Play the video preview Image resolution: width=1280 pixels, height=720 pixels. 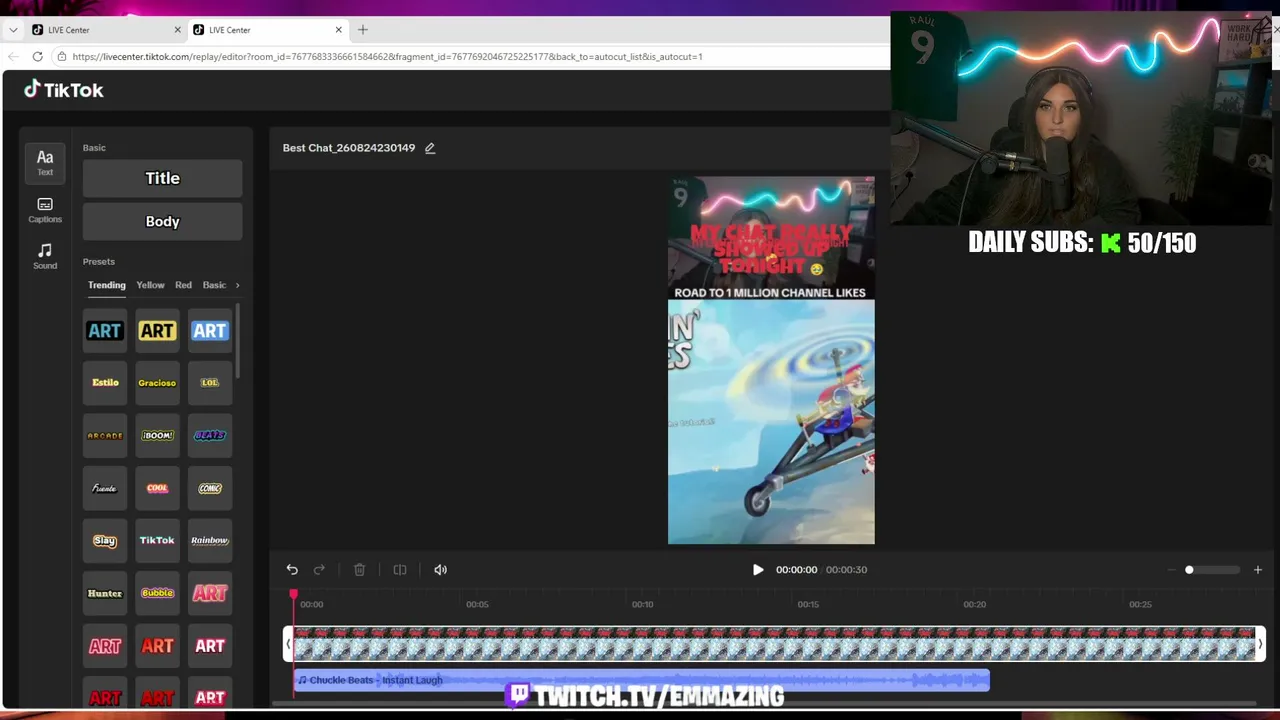click(x=758, y=570)
